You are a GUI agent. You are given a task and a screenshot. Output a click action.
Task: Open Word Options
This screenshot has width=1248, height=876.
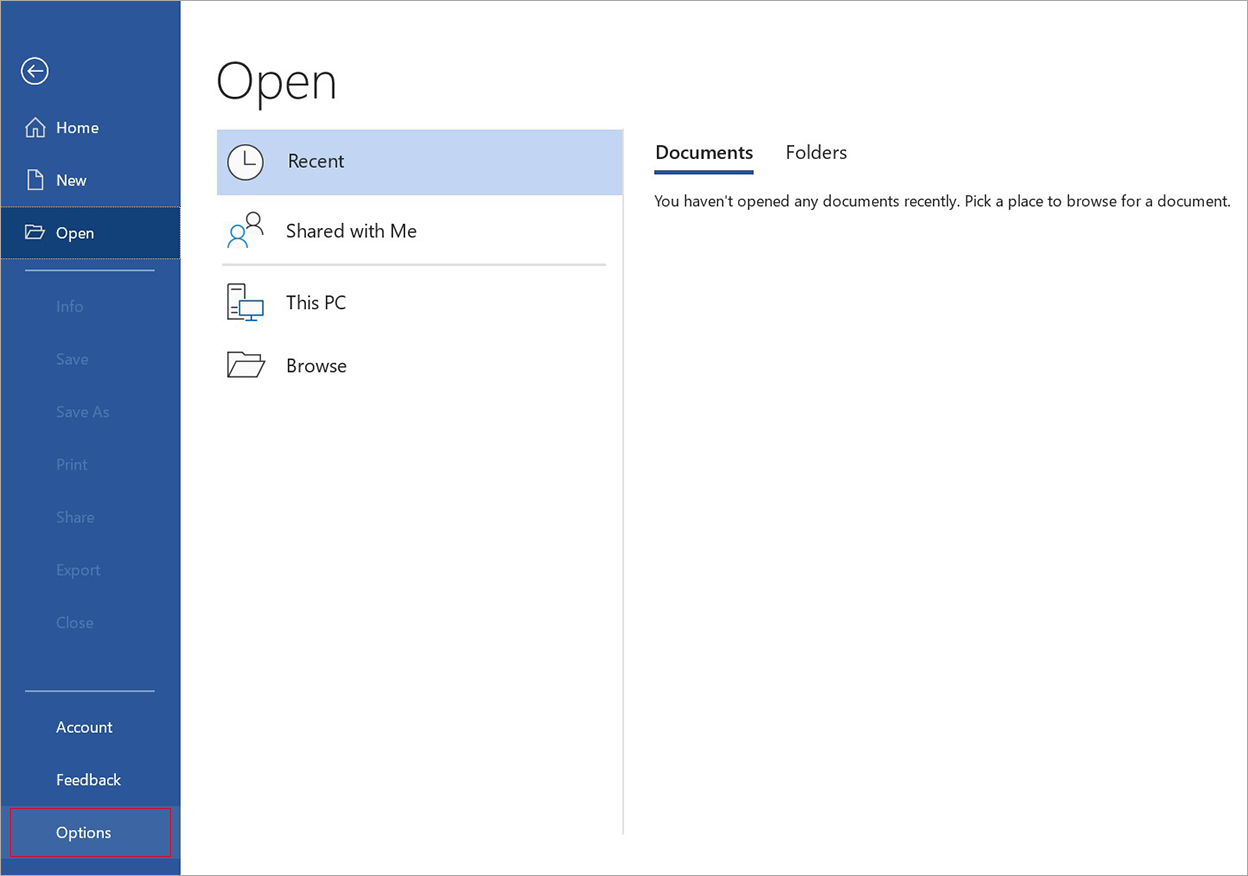(x=84, y=833)
